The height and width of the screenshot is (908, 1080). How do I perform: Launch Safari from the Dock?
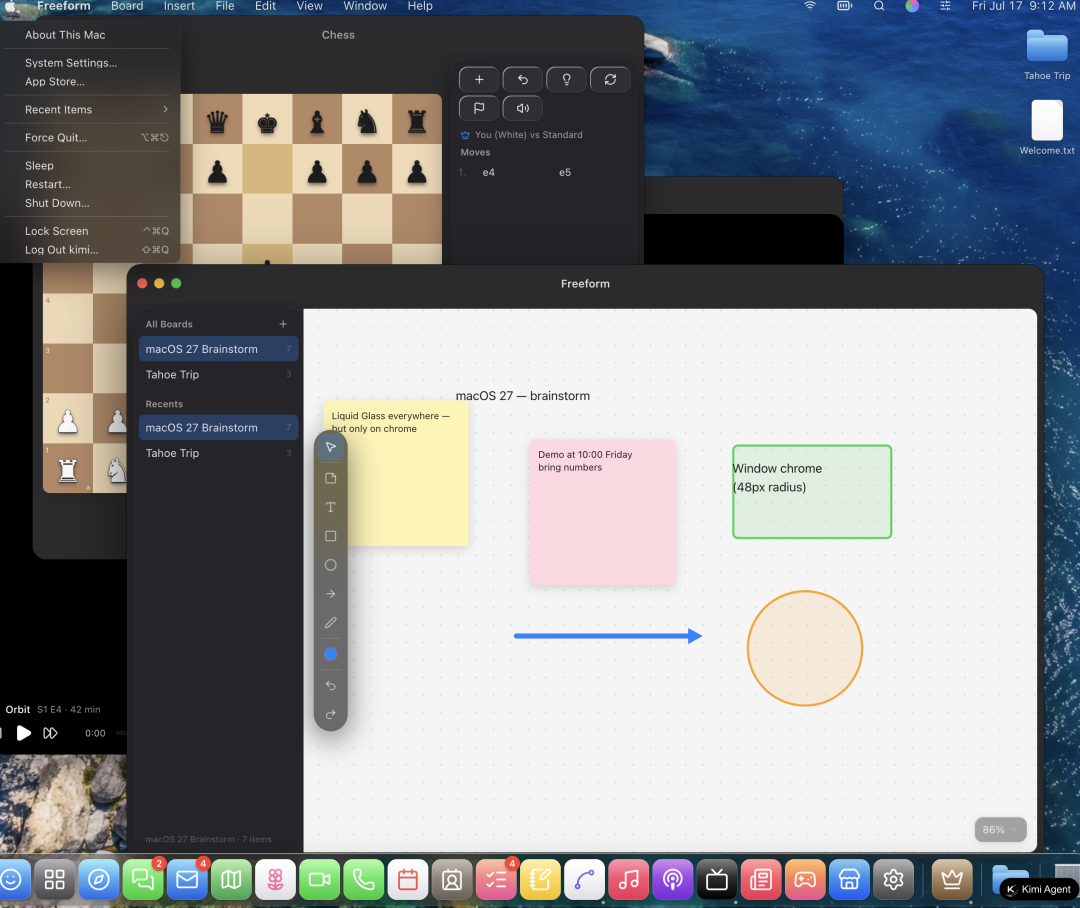coord(98,880)
